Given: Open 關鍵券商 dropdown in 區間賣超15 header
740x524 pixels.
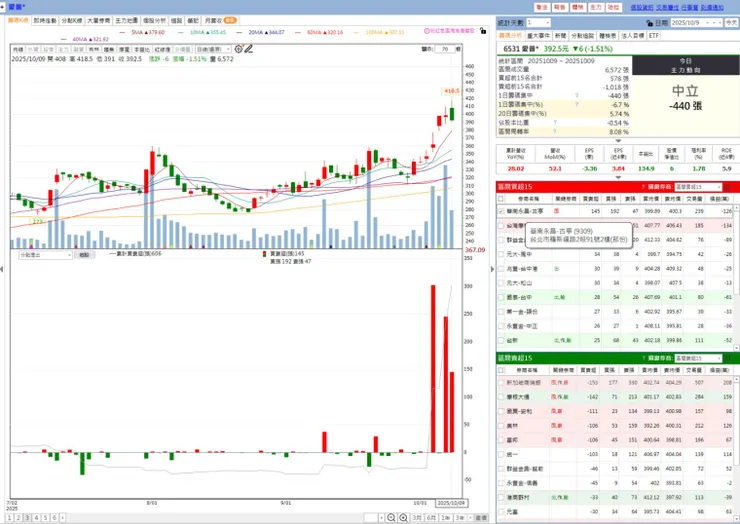Looking at the screenshot, I should click(698, 358).
